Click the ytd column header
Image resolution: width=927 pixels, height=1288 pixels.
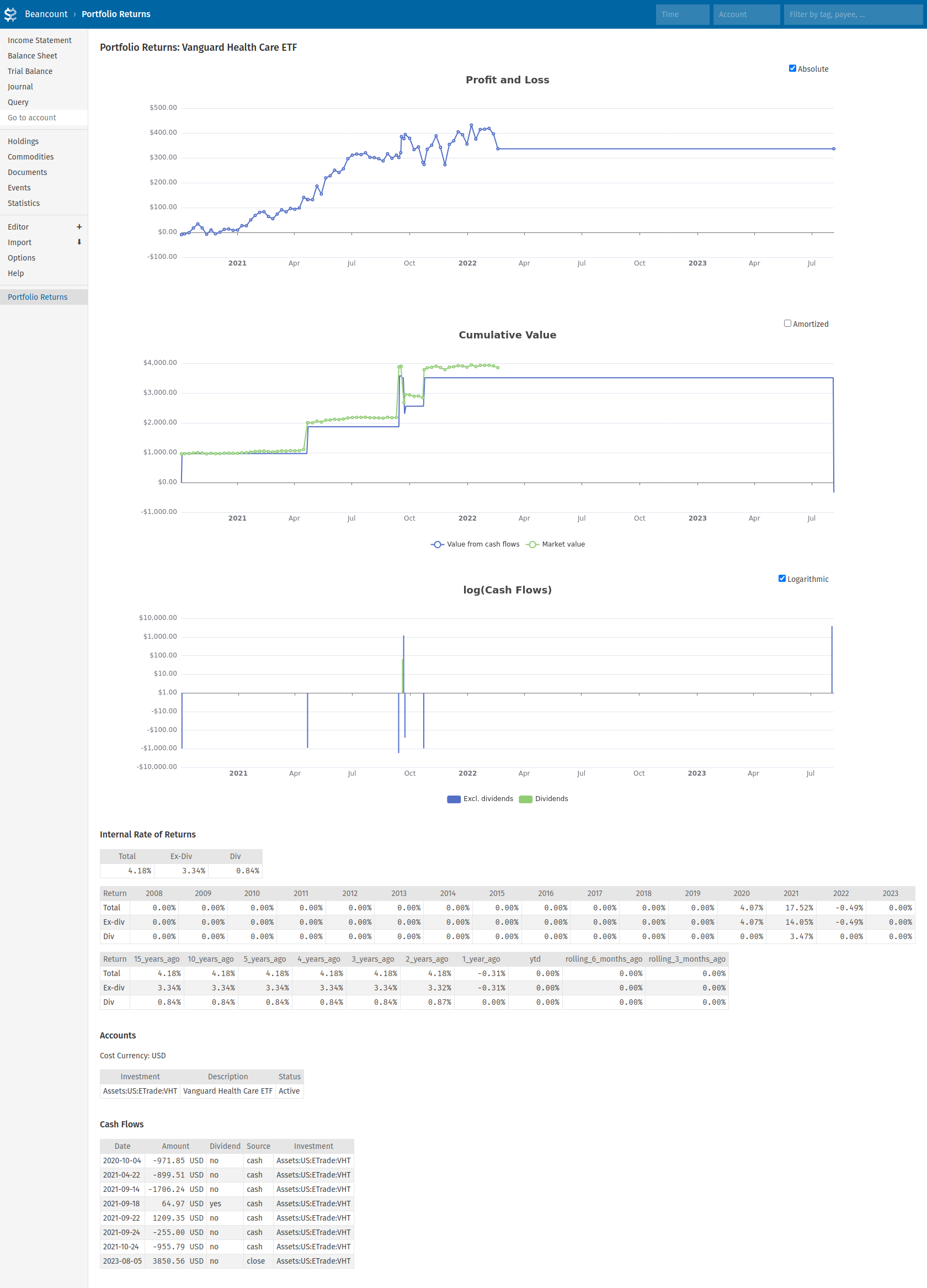click(x=535, y=959)
